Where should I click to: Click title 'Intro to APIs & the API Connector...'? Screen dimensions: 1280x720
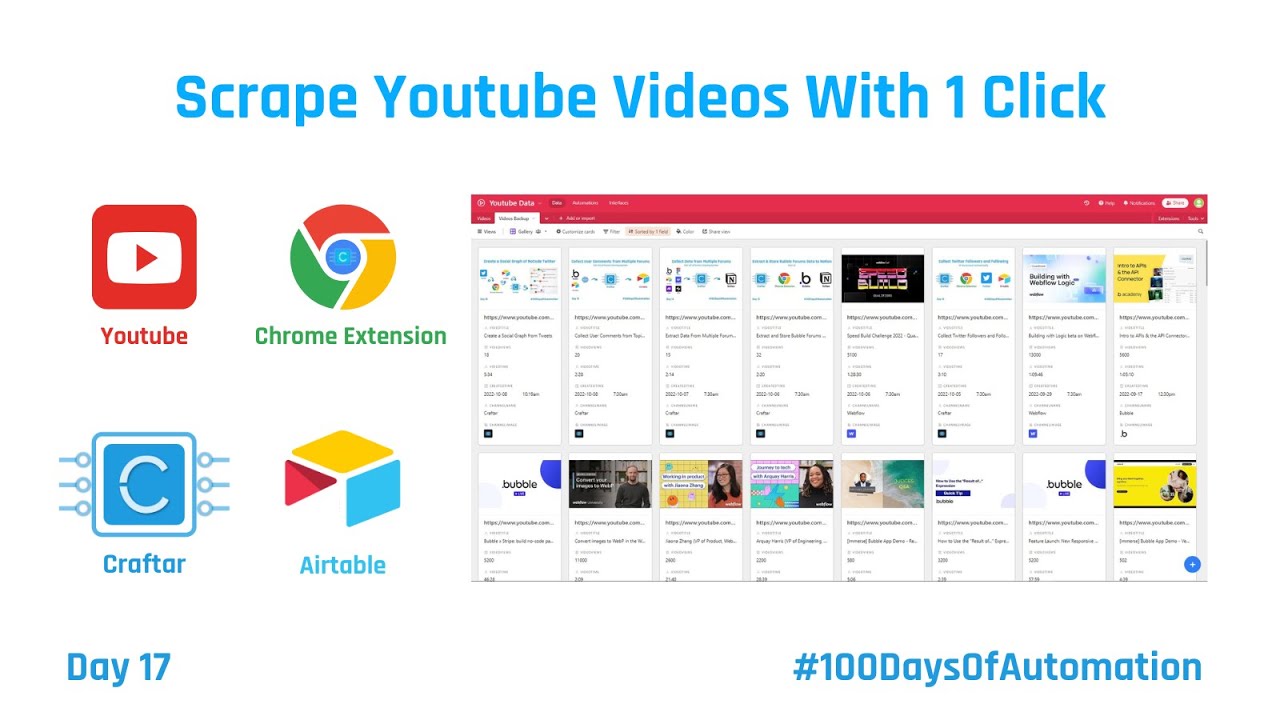[1155, 336]
